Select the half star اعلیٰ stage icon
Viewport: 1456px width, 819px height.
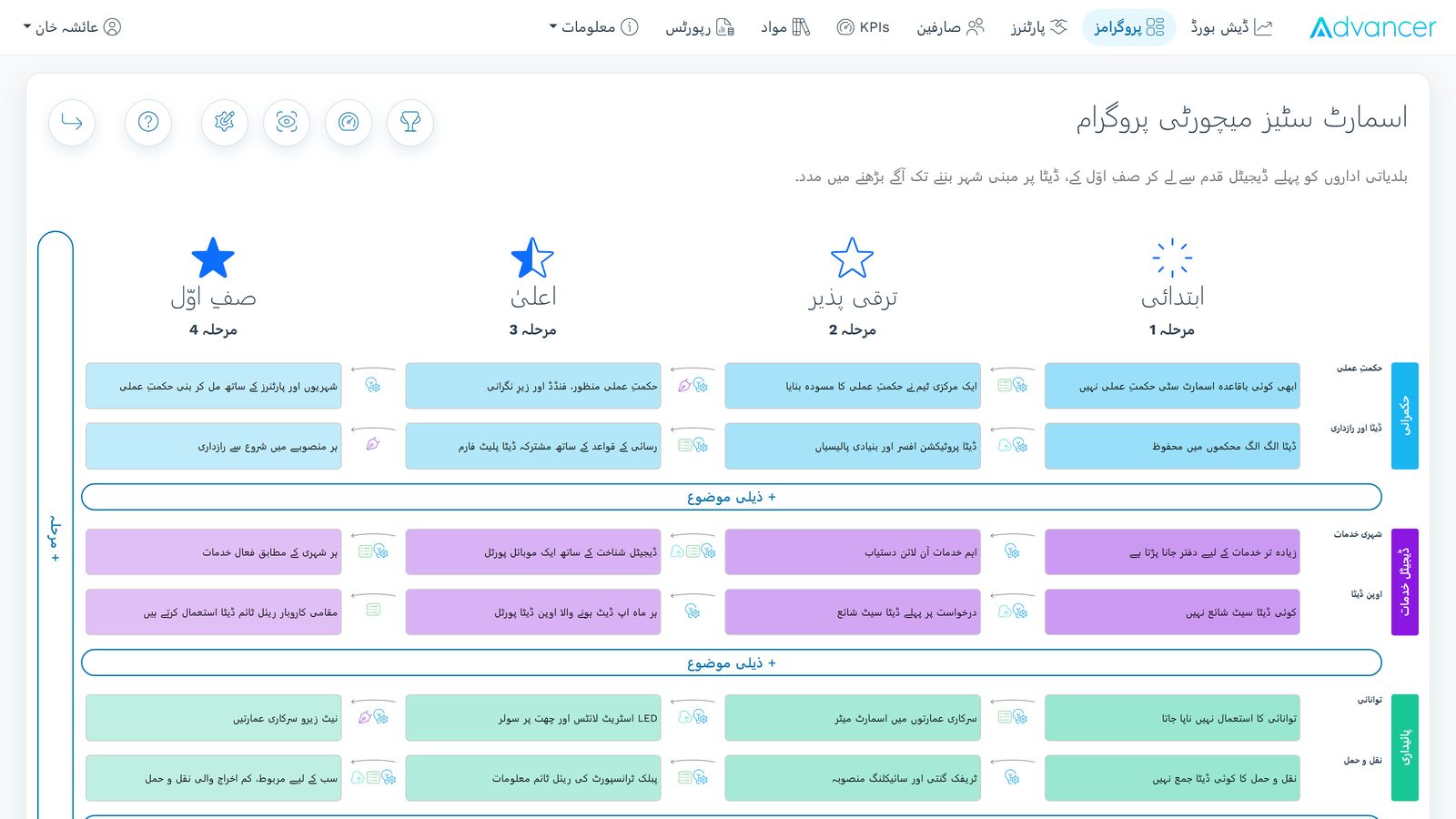(x=532, y=258)
